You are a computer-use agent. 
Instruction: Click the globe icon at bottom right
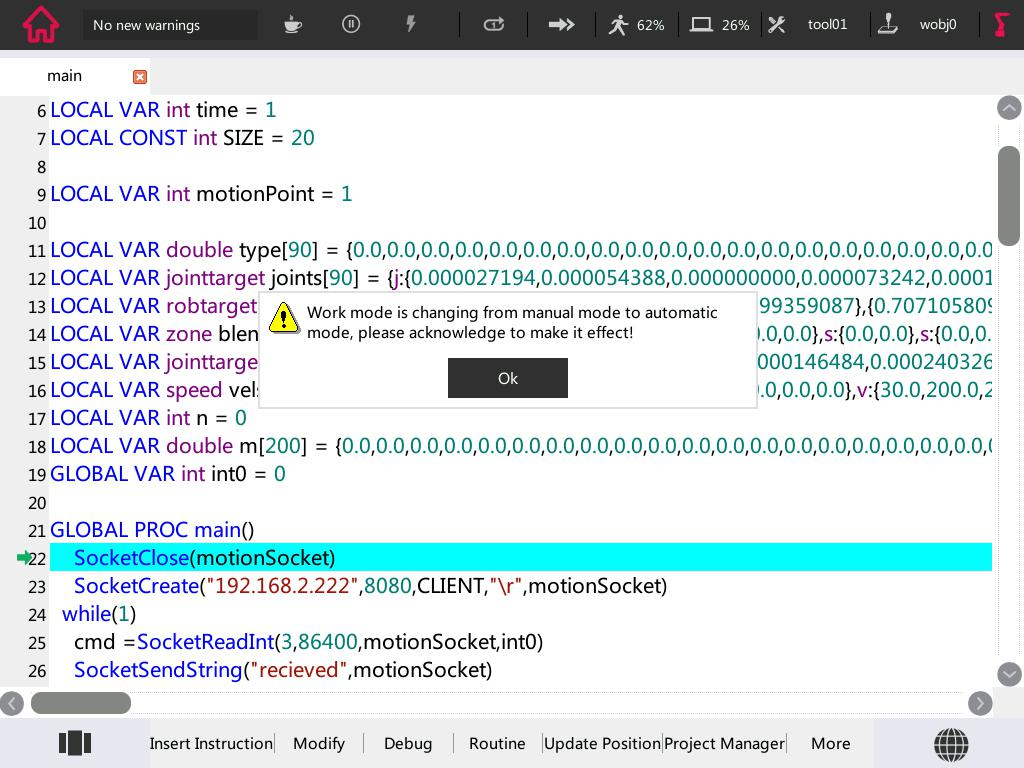[x=950, y=743]
